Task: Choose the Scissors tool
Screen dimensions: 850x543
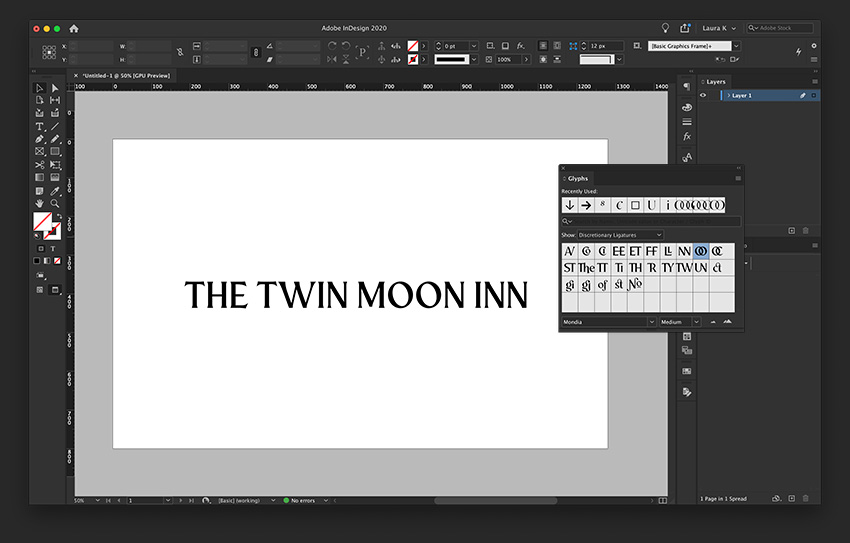Action: 39,165
